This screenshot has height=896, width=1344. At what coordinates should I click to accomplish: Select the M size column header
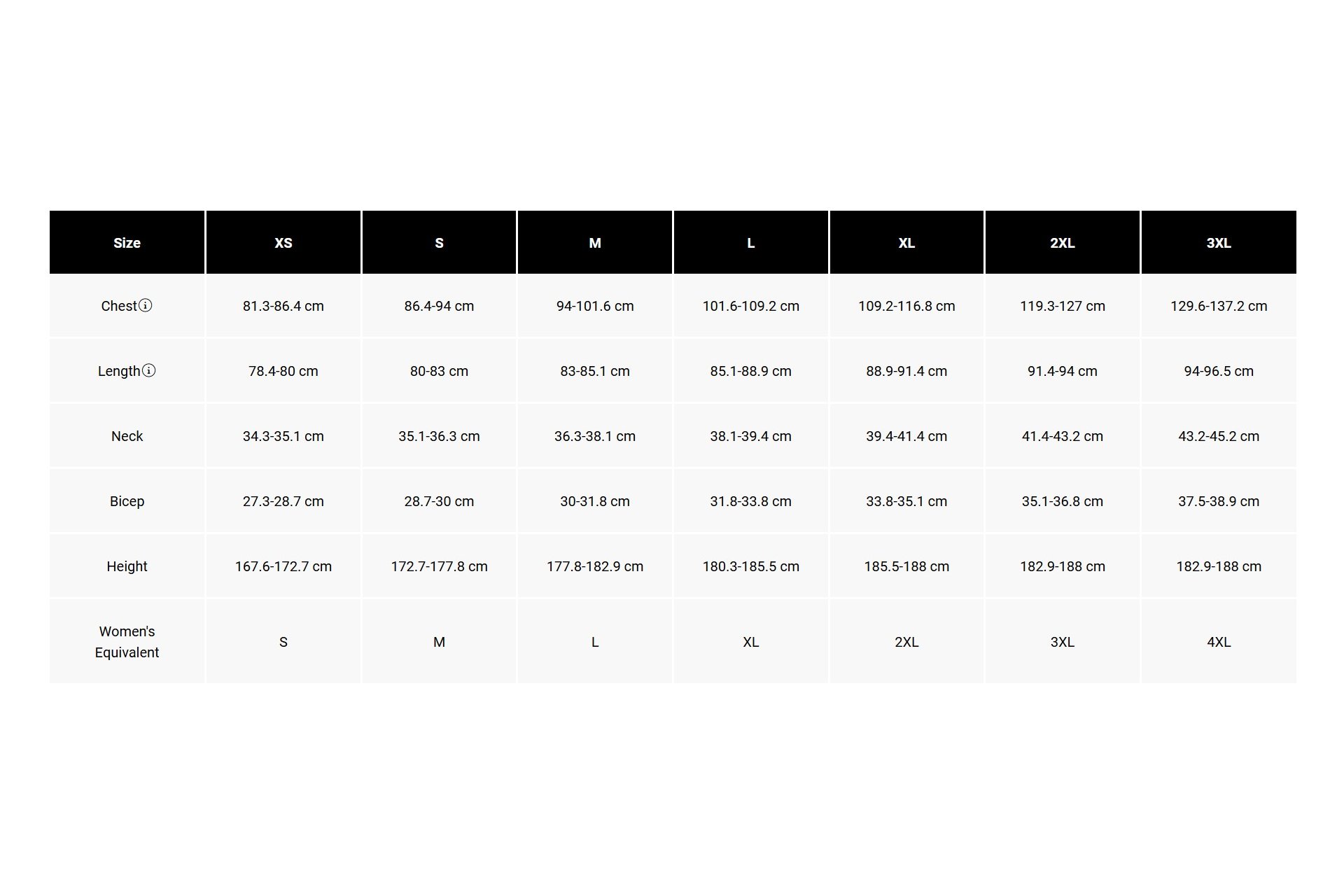pos(595,242)
